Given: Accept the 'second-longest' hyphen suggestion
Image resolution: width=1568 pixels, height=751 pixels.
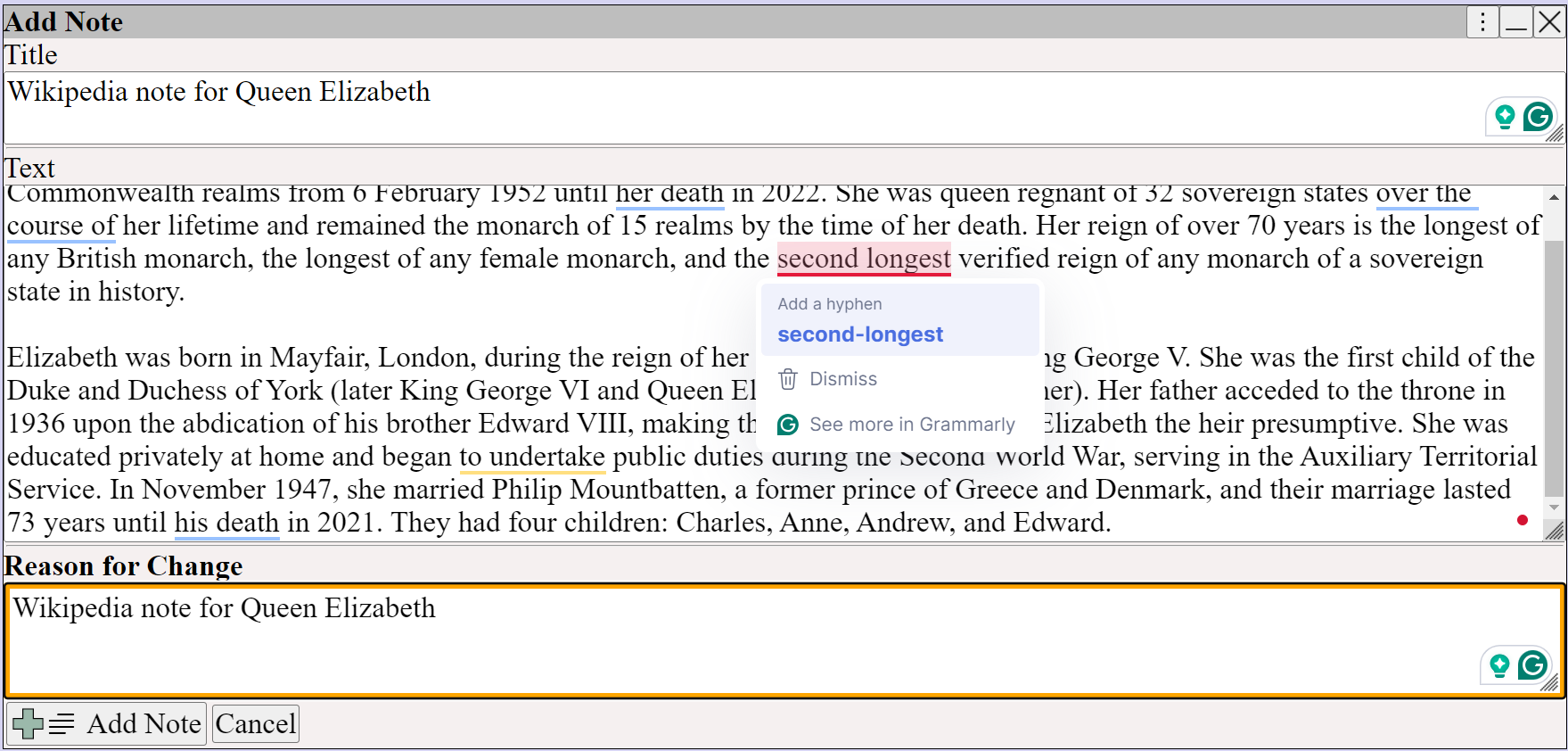Looking at the screenshot, I should [x=900, y=320].
